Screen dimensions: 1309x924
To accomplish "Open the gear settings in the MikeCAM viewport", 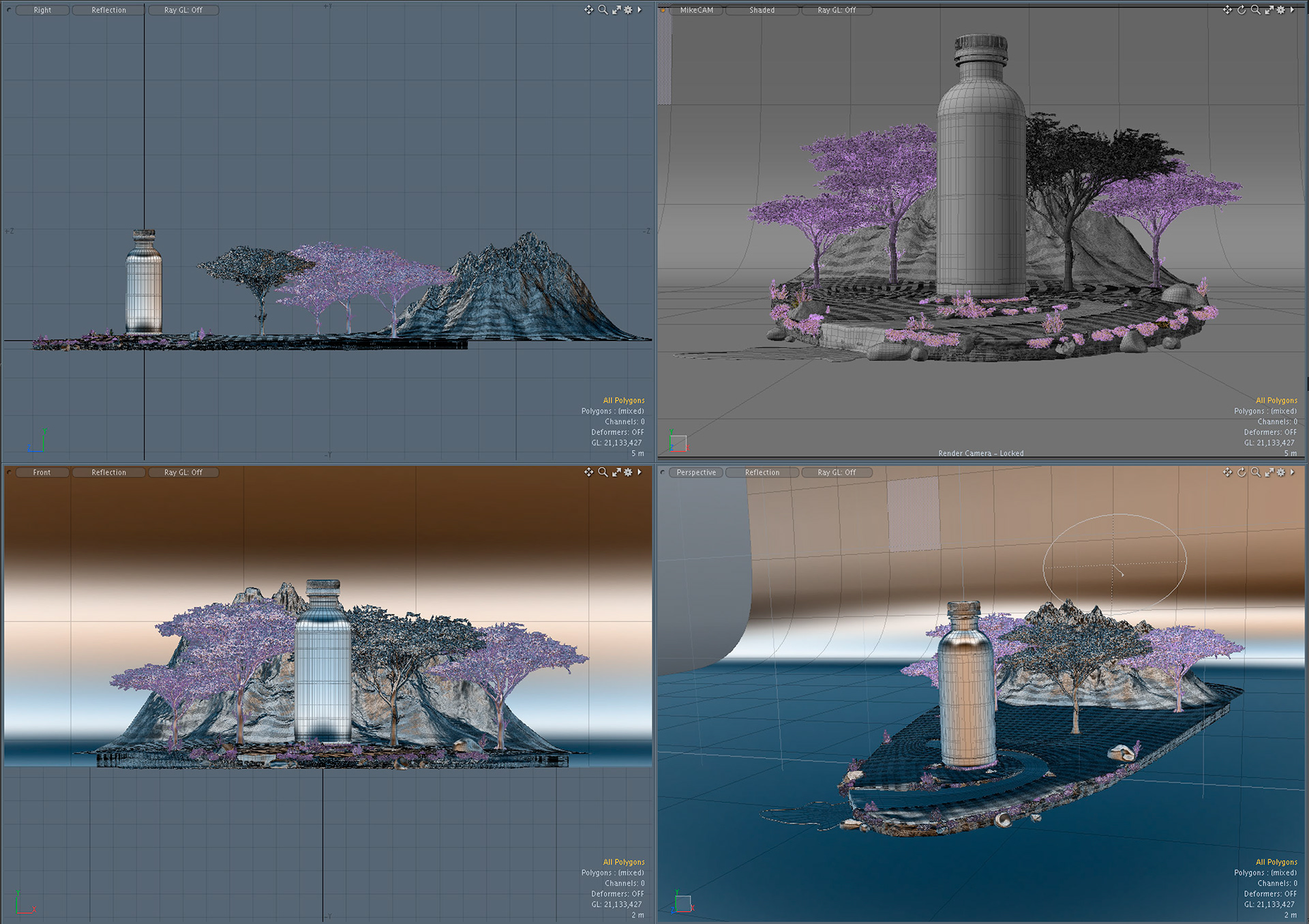I will tap(1280, 10).
